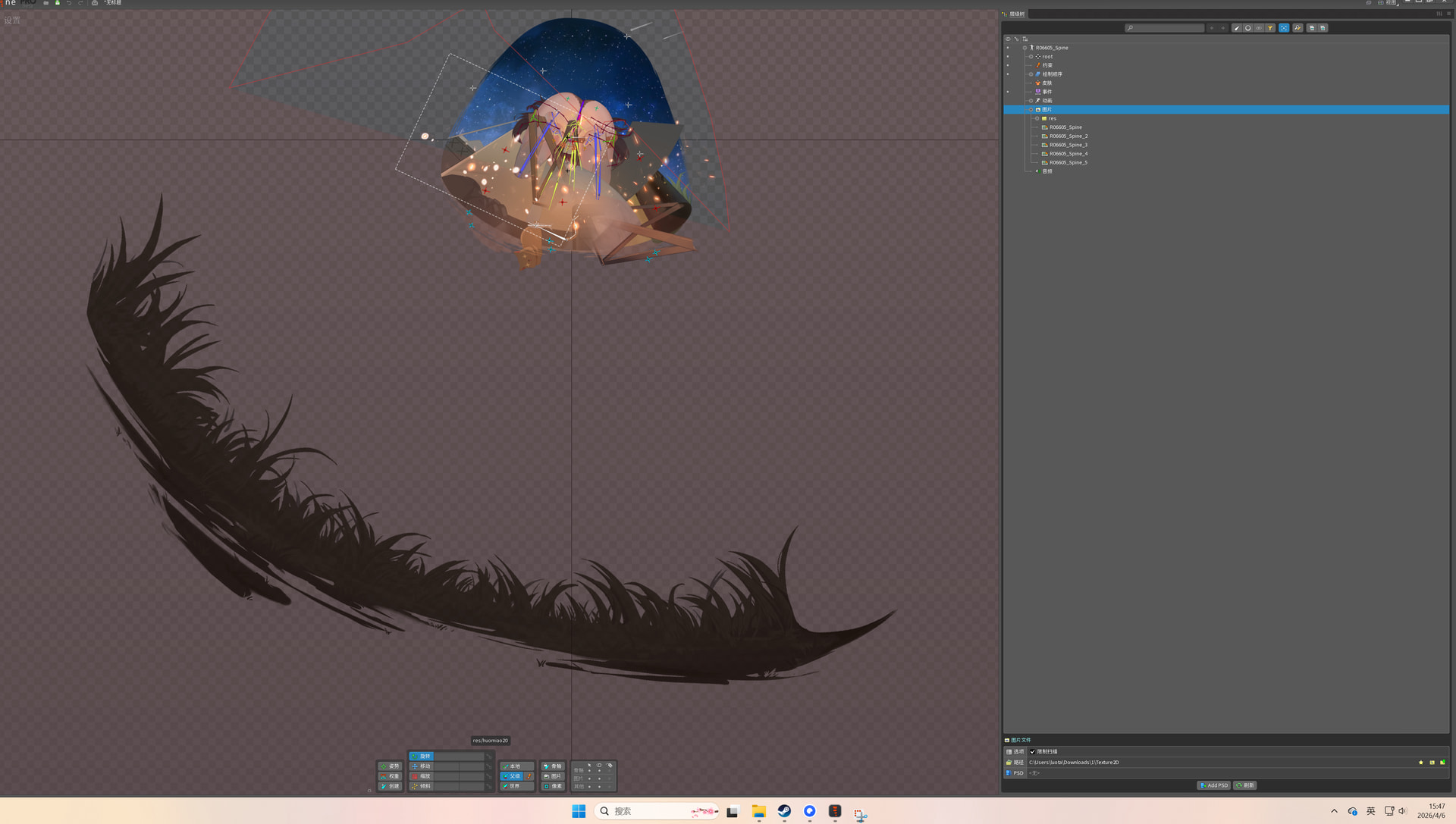Viewport: 1456px width, 824px height.
Task: Collapse the root bone node
Action: coord(1031,57)
